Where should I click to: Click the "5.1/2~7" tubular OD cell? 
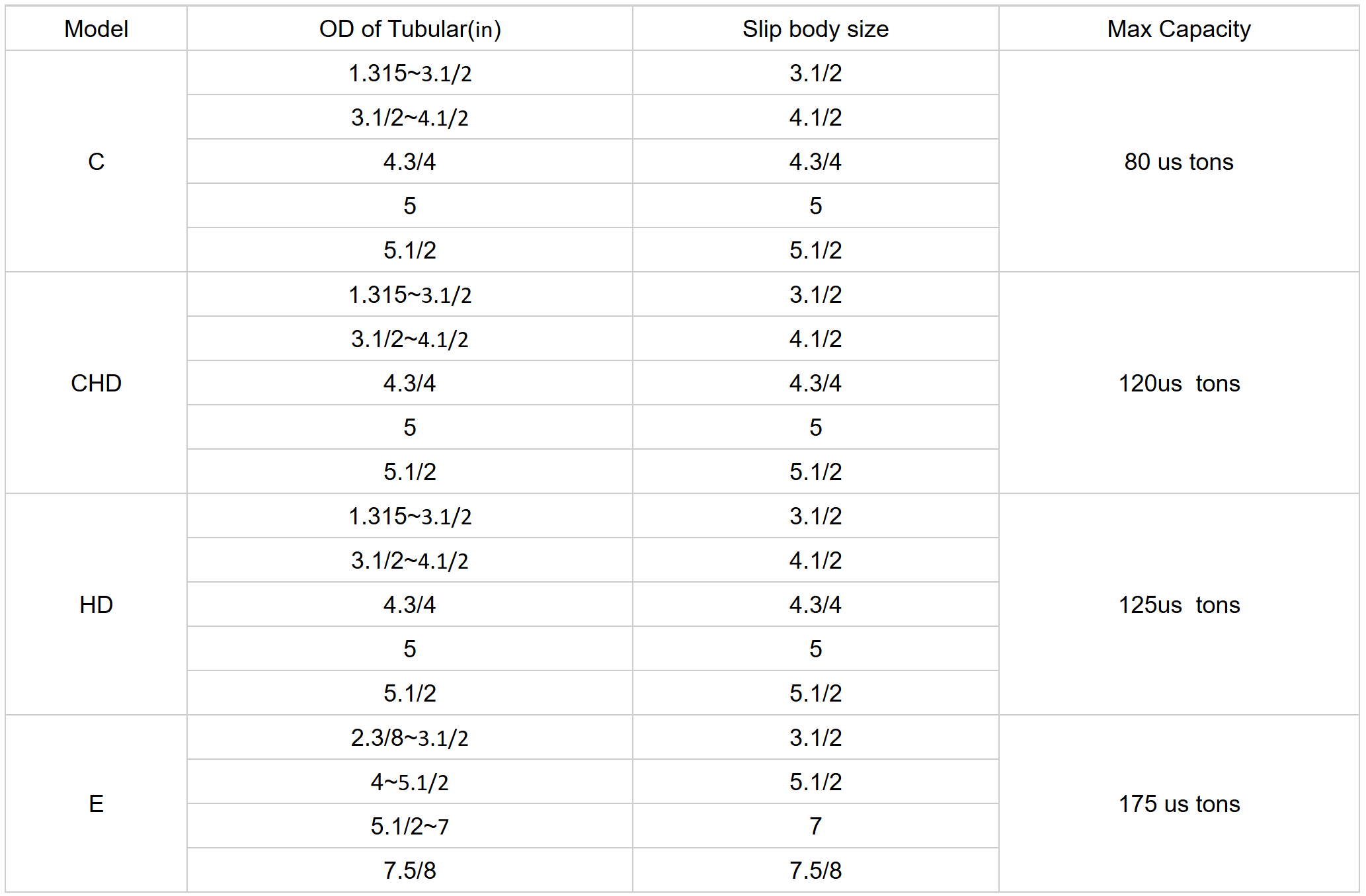pos(410,826)
